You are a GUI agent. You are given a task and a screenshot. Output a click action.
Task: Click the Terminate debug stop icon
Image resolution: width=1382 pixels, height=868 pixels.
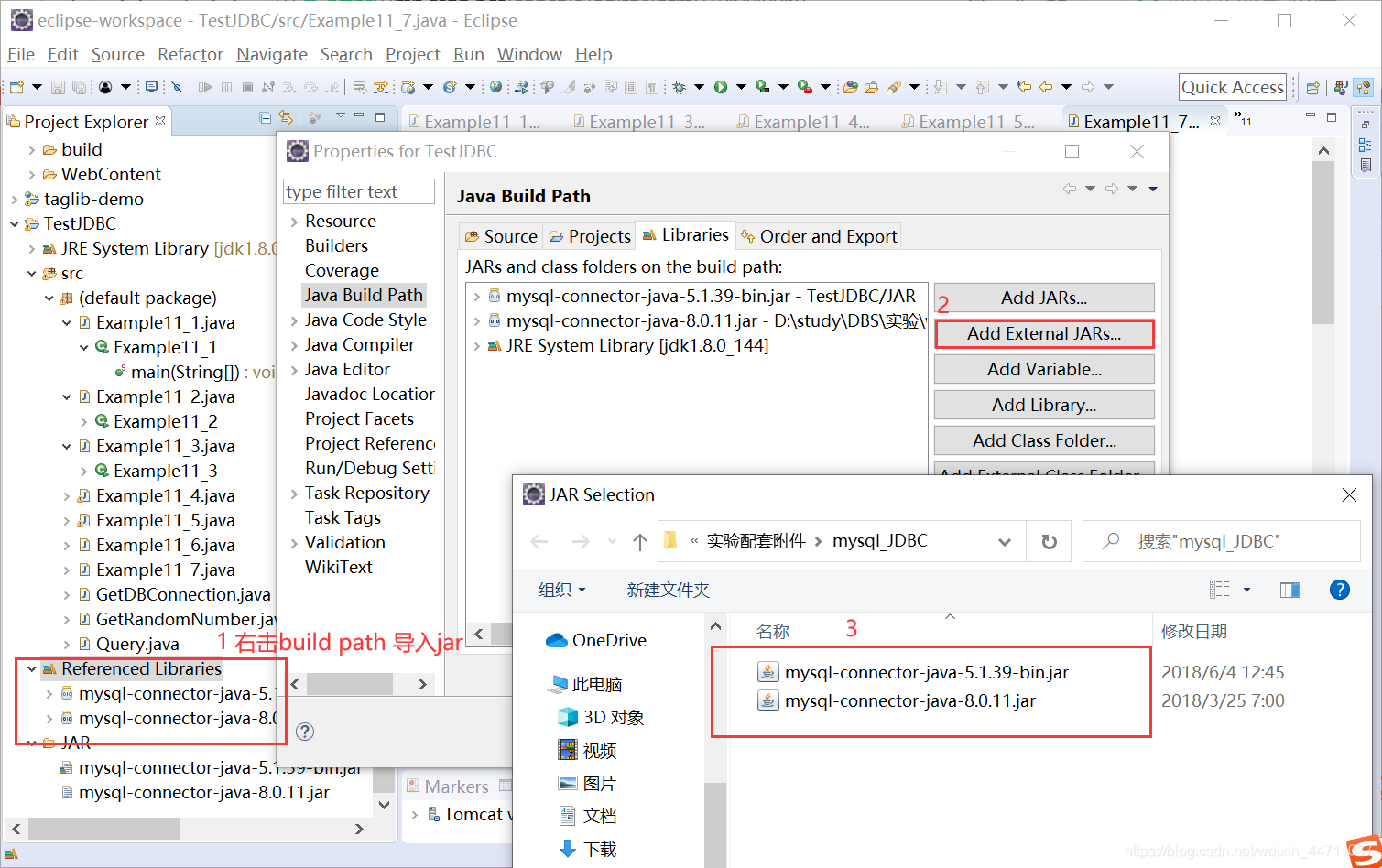coord(247,87)
